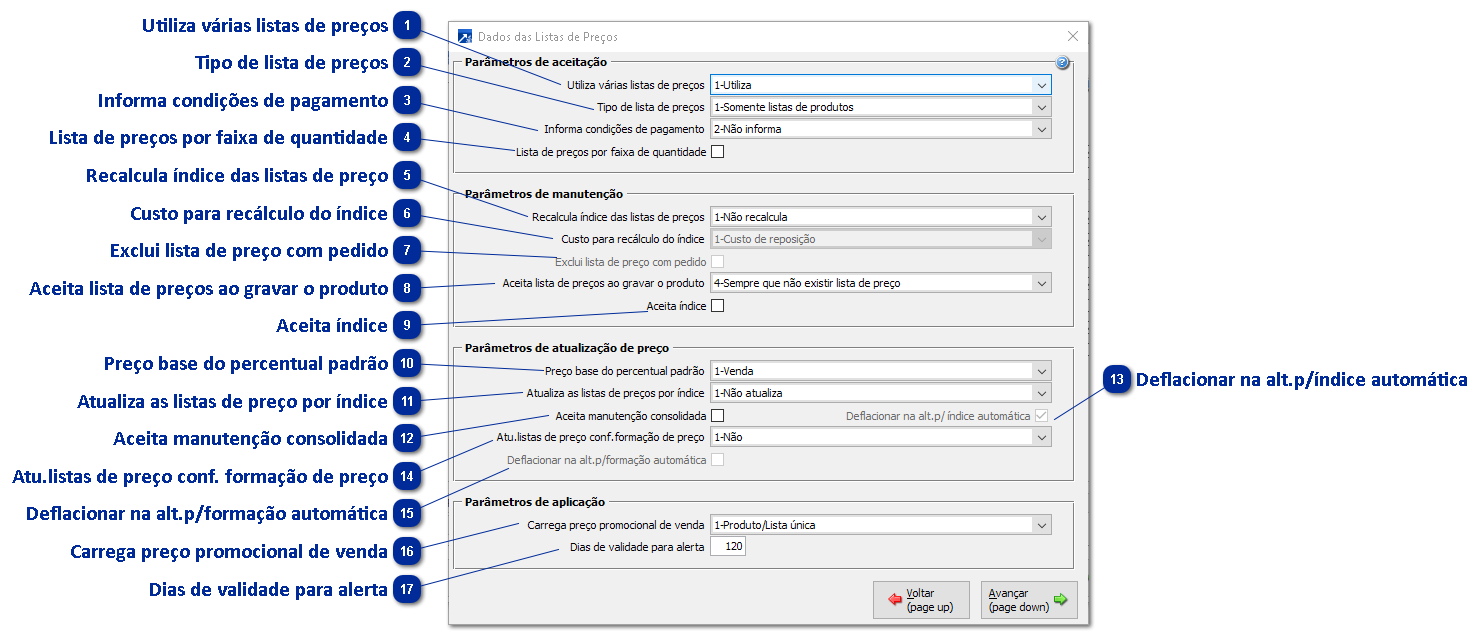Toggle Deflacionar na alt.p/ índice automática checkbox
This screenshot has width=1484, height=641.
click(1041, 415)
